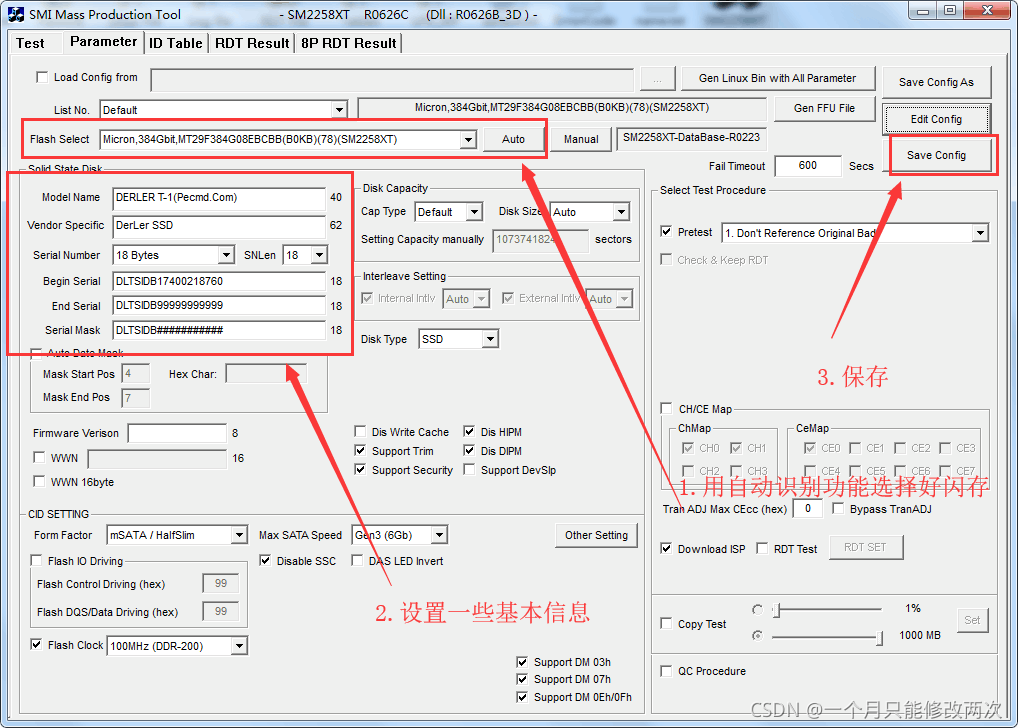Enable the CH/CE Map checkbox

pos(666,408)
